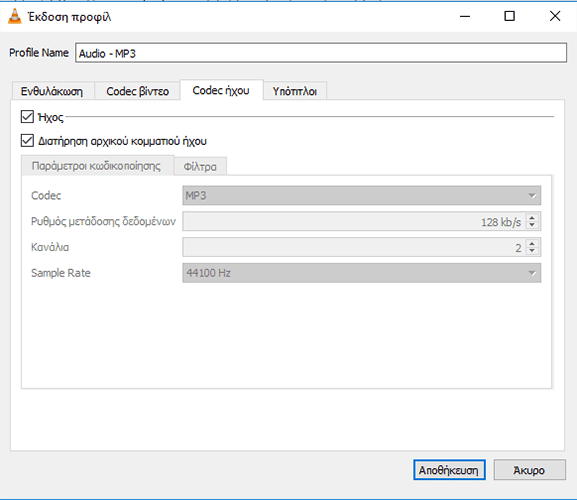Maximize the Έκδοση προφίλ window
Viewport: 577px width, 500px height.
coord(509,16)
